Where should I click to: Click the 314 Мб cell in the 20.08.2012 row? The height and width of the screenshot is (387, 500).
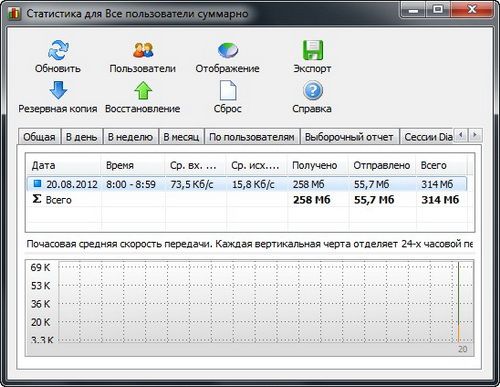[437, 184]
